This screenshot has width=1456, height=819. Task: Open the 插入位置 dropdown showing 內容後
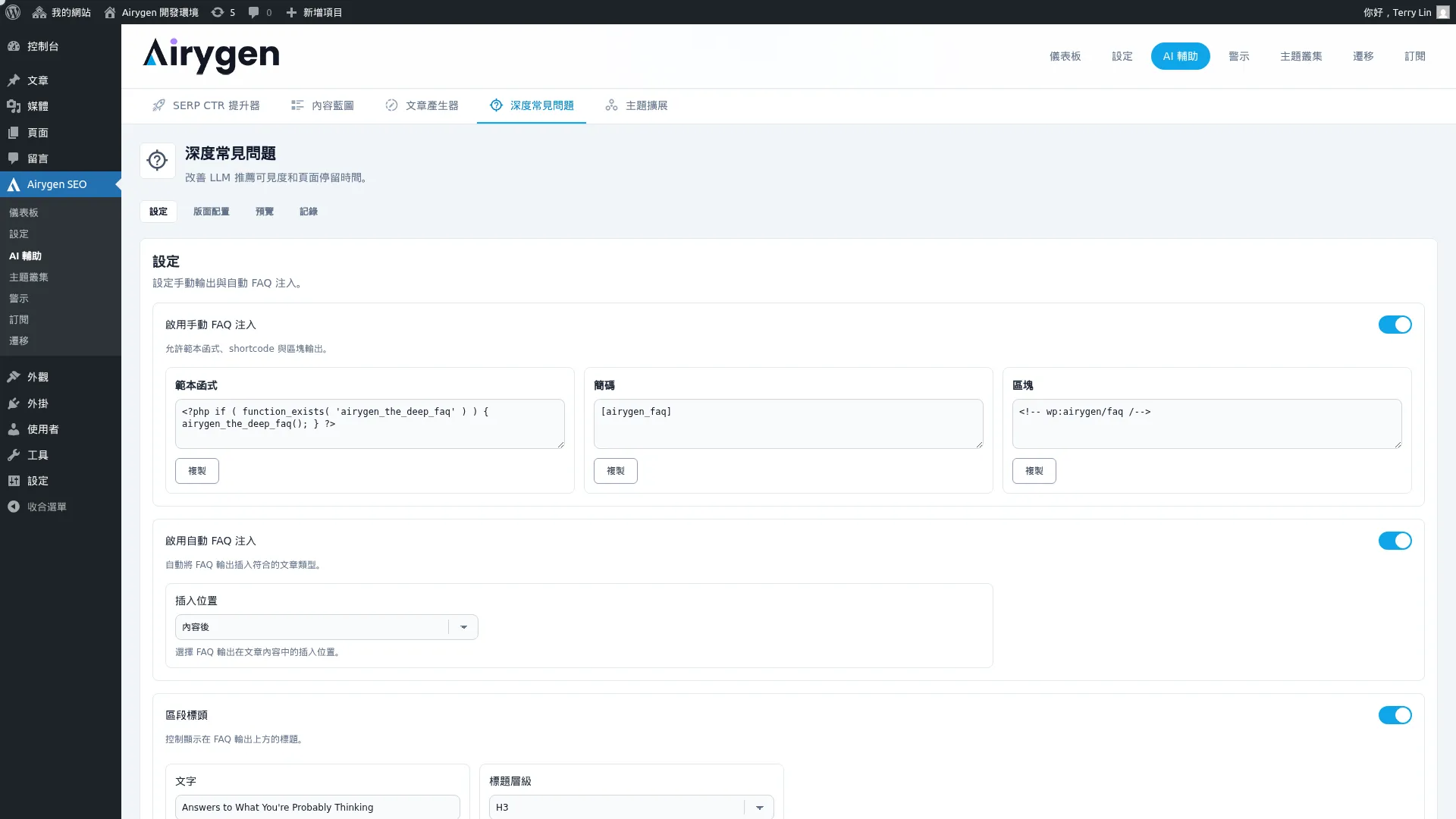[x=326, y=627]
